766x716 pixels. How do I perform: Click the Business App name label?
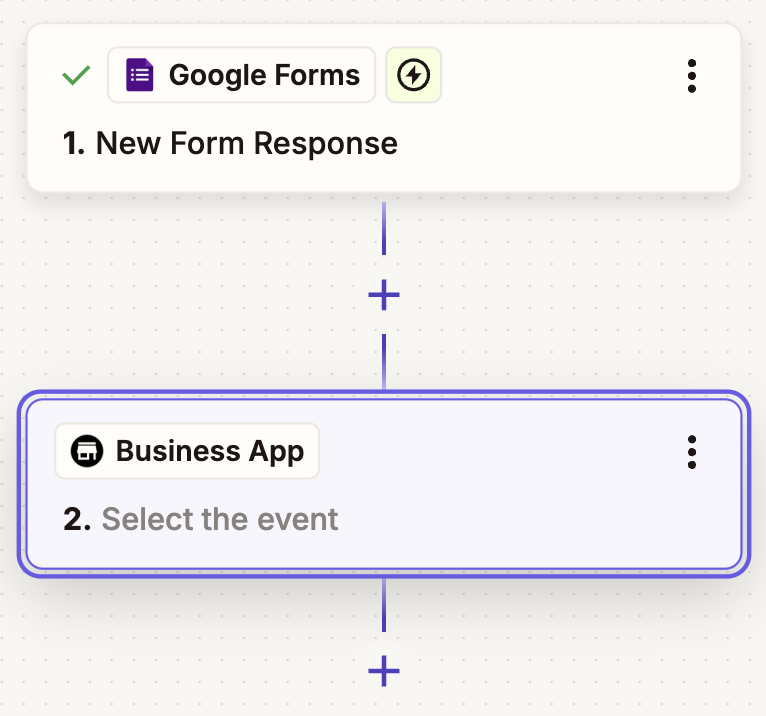click(210, 451)
